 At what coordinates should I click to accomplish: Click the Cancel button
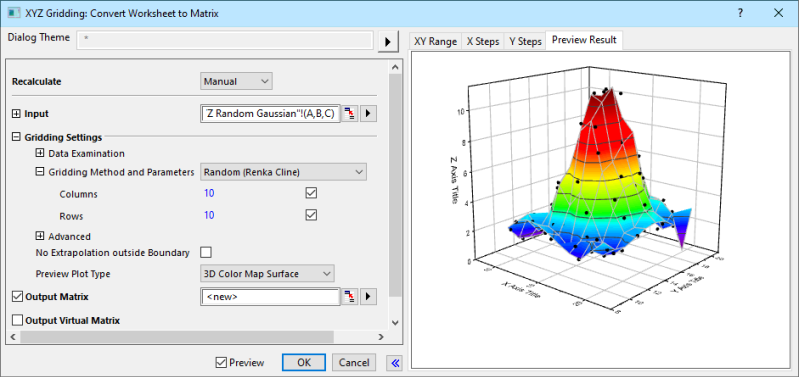point(354,363)
